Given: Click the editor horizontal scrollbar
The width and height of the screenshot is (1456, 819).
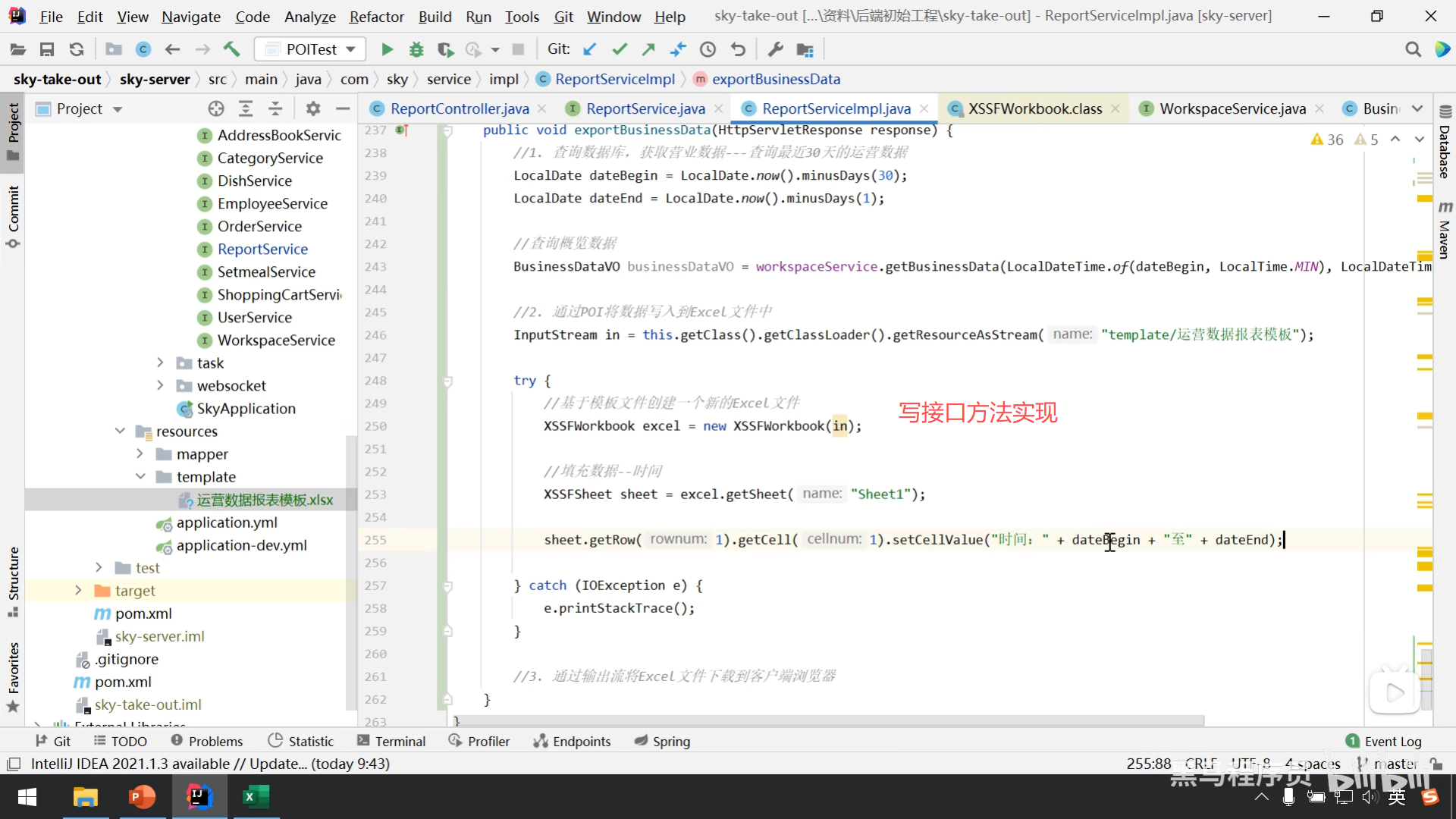Looking at the screenshot, I should pos(827,720).
